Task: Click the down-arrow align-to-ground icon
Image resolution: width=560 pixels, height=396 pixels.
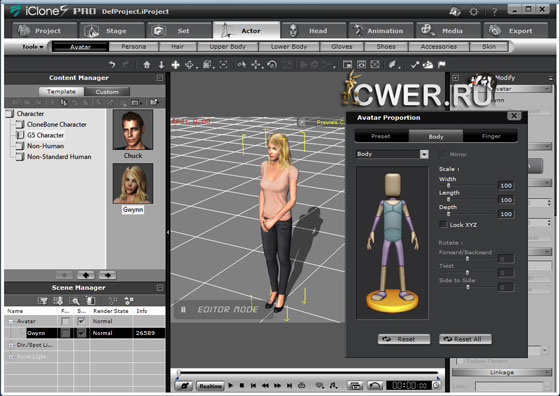Action: [x=161, y=65]
